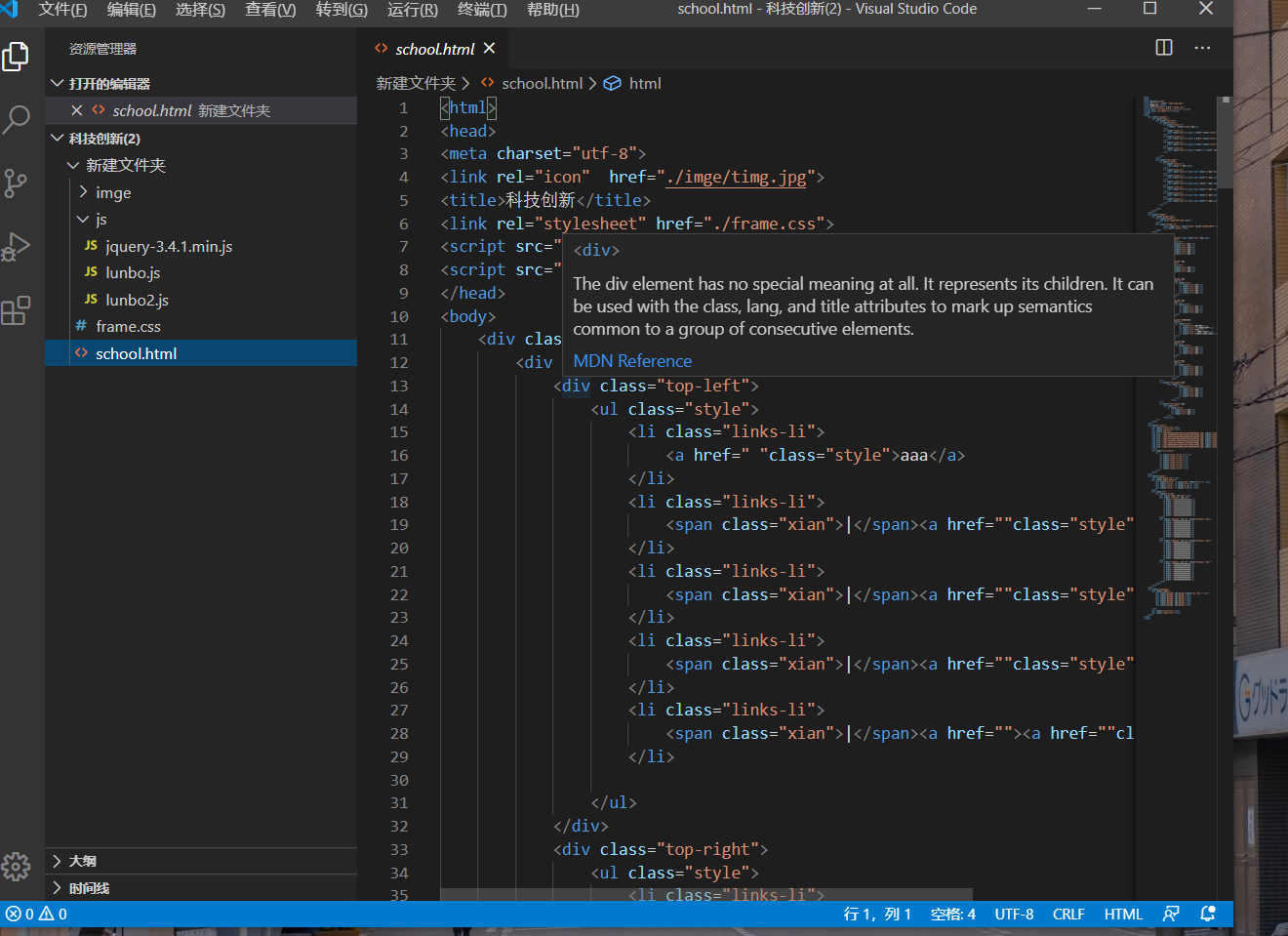Click the editor horizontal scrollbar
1288x936 pixels.
(x=705, y=895)
